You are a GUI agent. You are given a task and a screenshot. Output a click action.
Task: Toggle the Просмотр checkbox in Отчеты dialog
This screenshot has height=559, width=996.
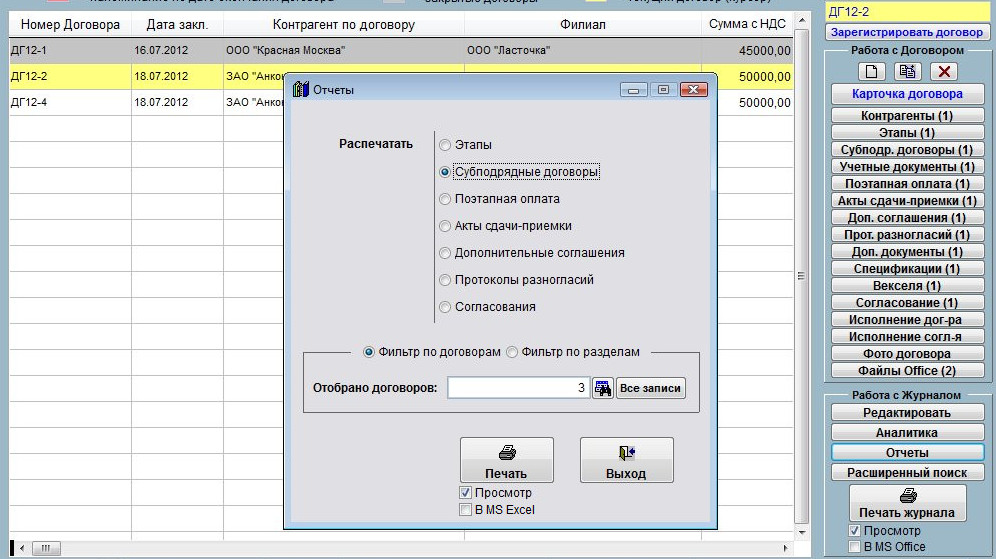[465, 493]
